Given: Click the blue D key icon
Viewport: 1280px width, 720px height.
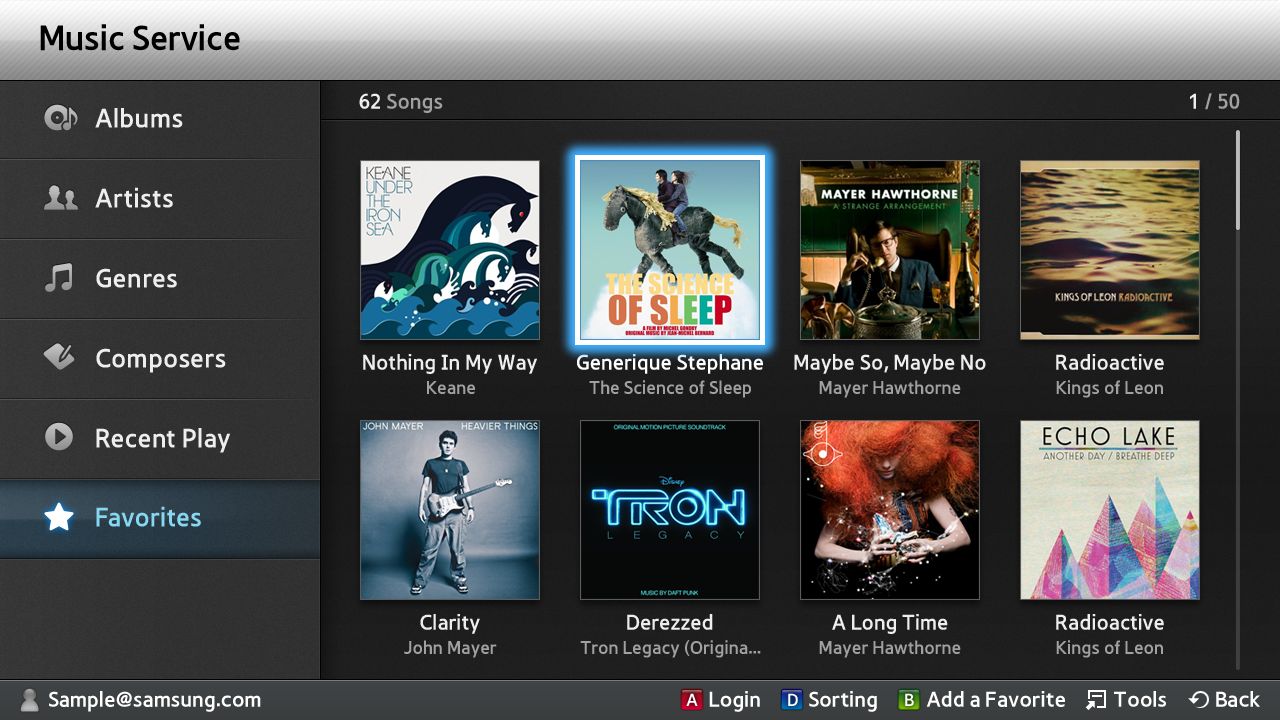Looking at the screenshot, I should [x=792, y=700].
